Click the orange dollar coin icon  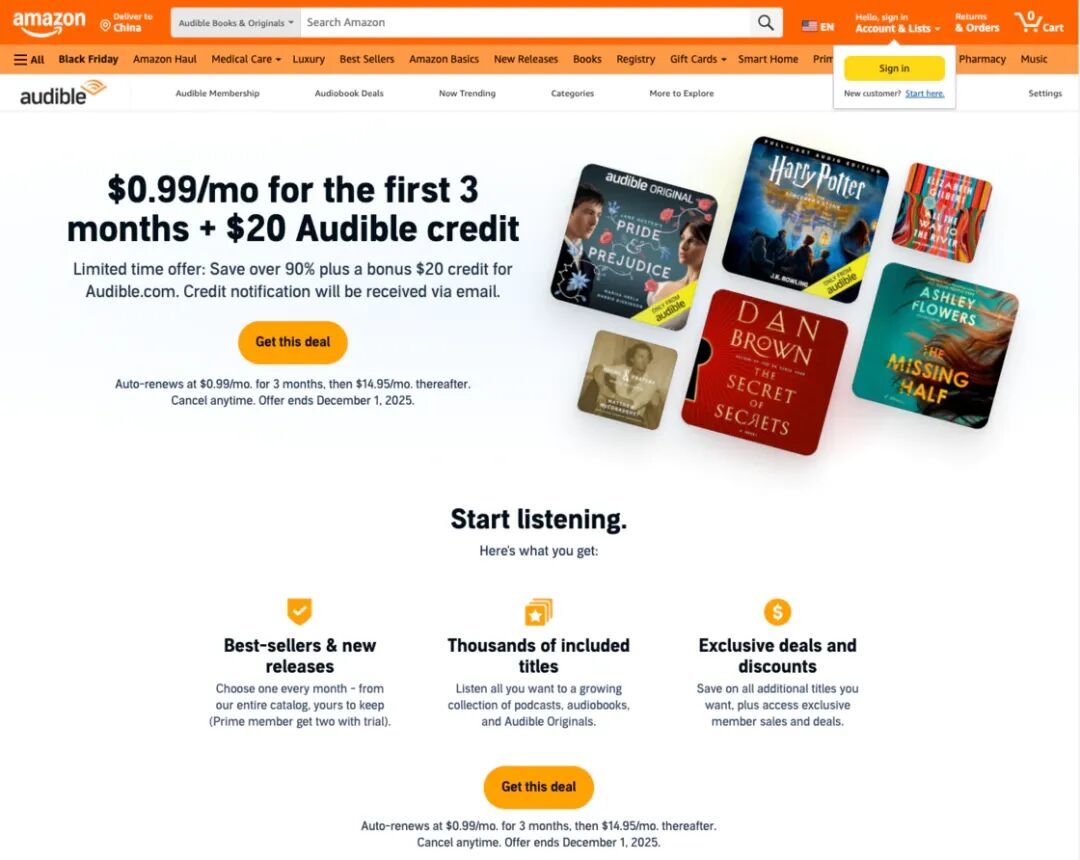tap(777, 611)
